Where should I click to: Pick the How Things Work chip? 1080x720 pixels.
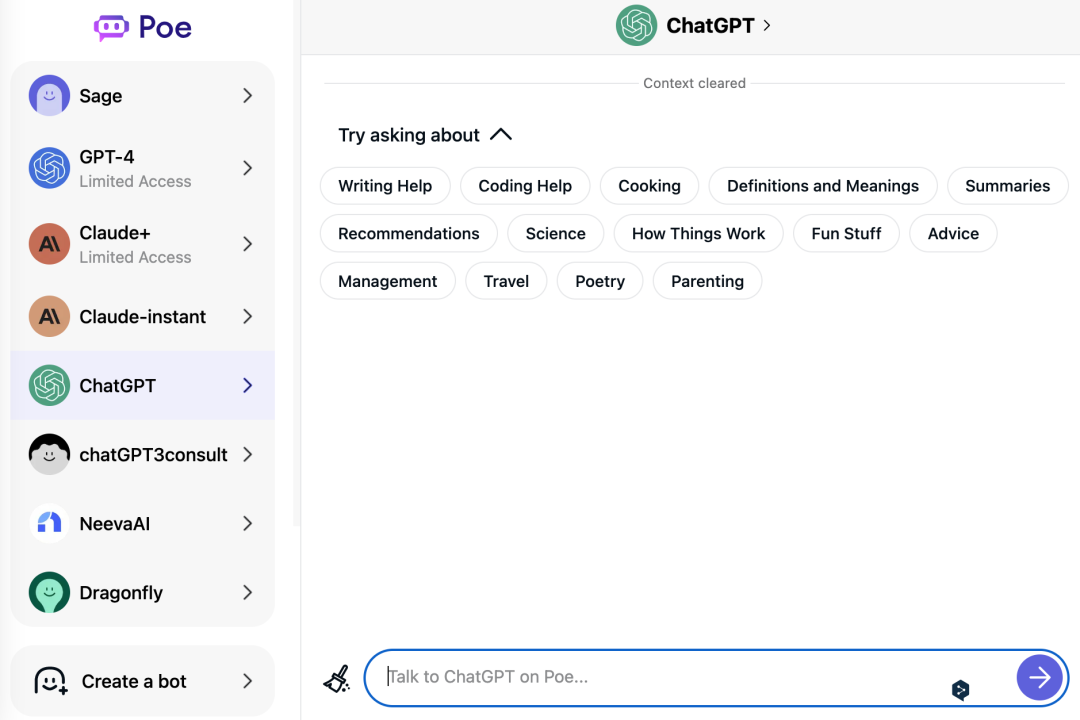coord(698,234)
